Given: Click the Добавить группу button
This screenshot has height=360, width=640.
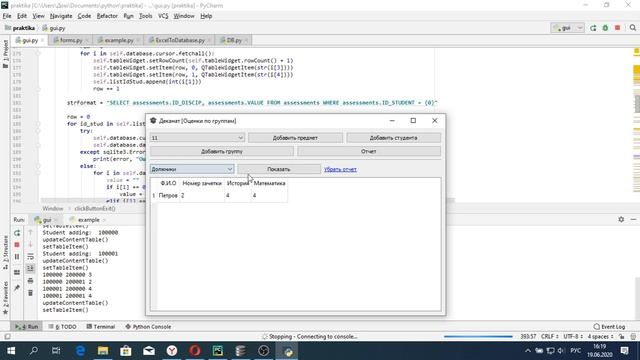Looking at the screenshot, I should click(x=222, y=151).
